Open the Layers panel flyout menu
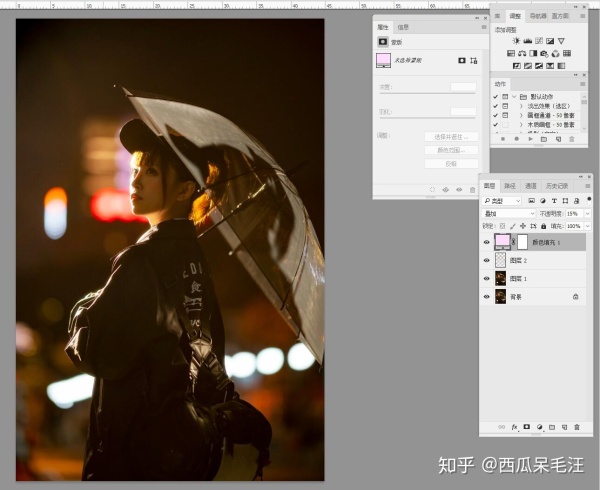 (x=588, y=186)
